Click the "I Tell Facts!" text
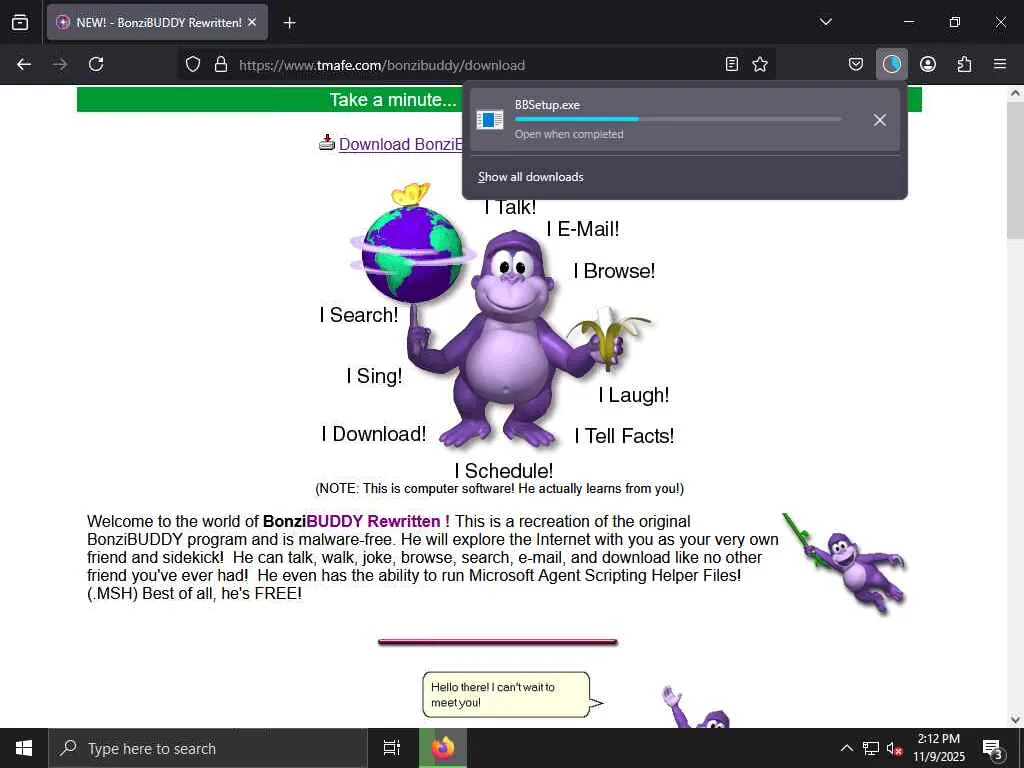The width and height of the screenshot is (1024, 768). (624, 436)
